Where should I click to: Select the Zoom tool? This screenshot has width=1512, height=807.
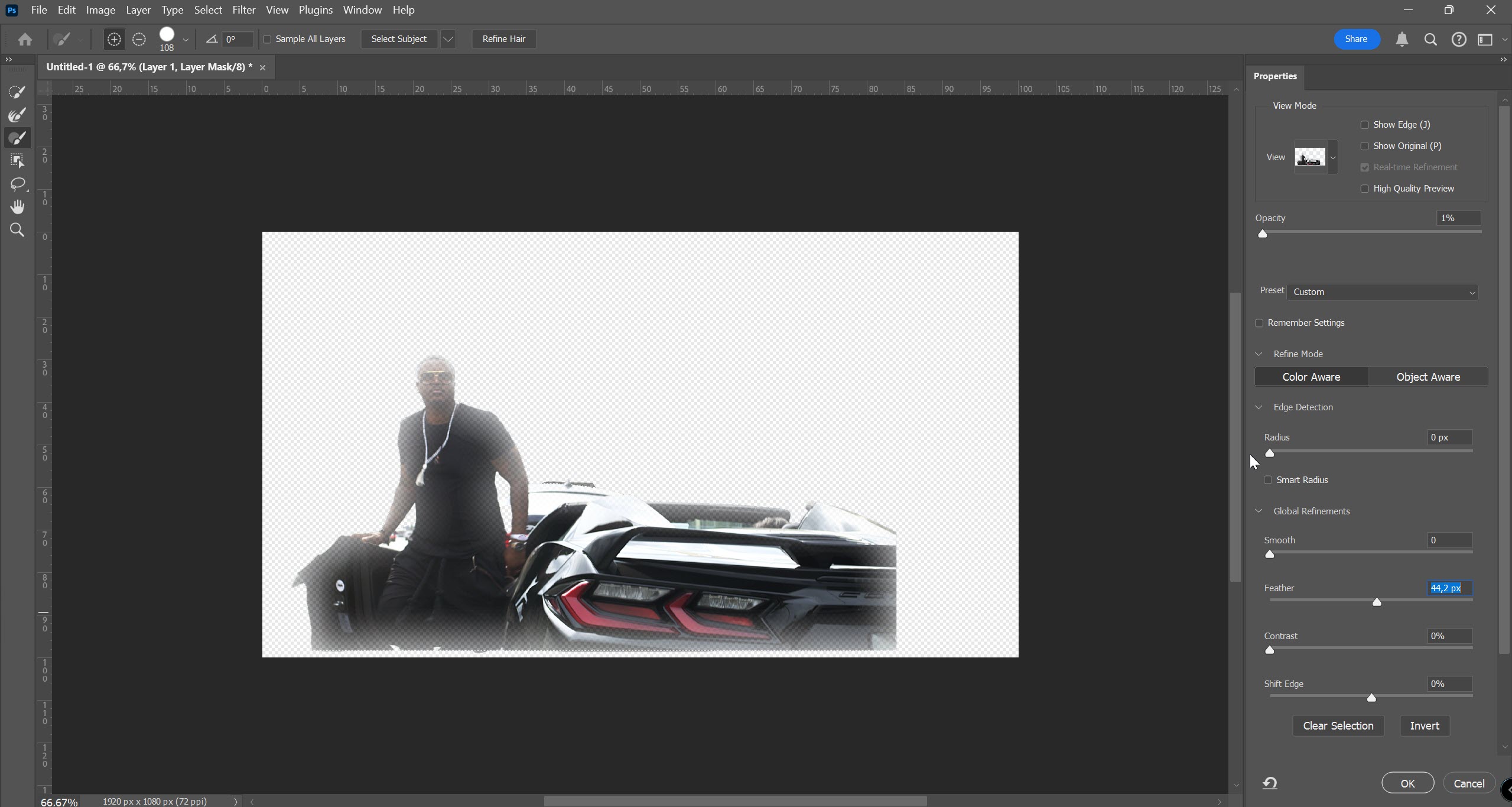(x=17, y=229)
